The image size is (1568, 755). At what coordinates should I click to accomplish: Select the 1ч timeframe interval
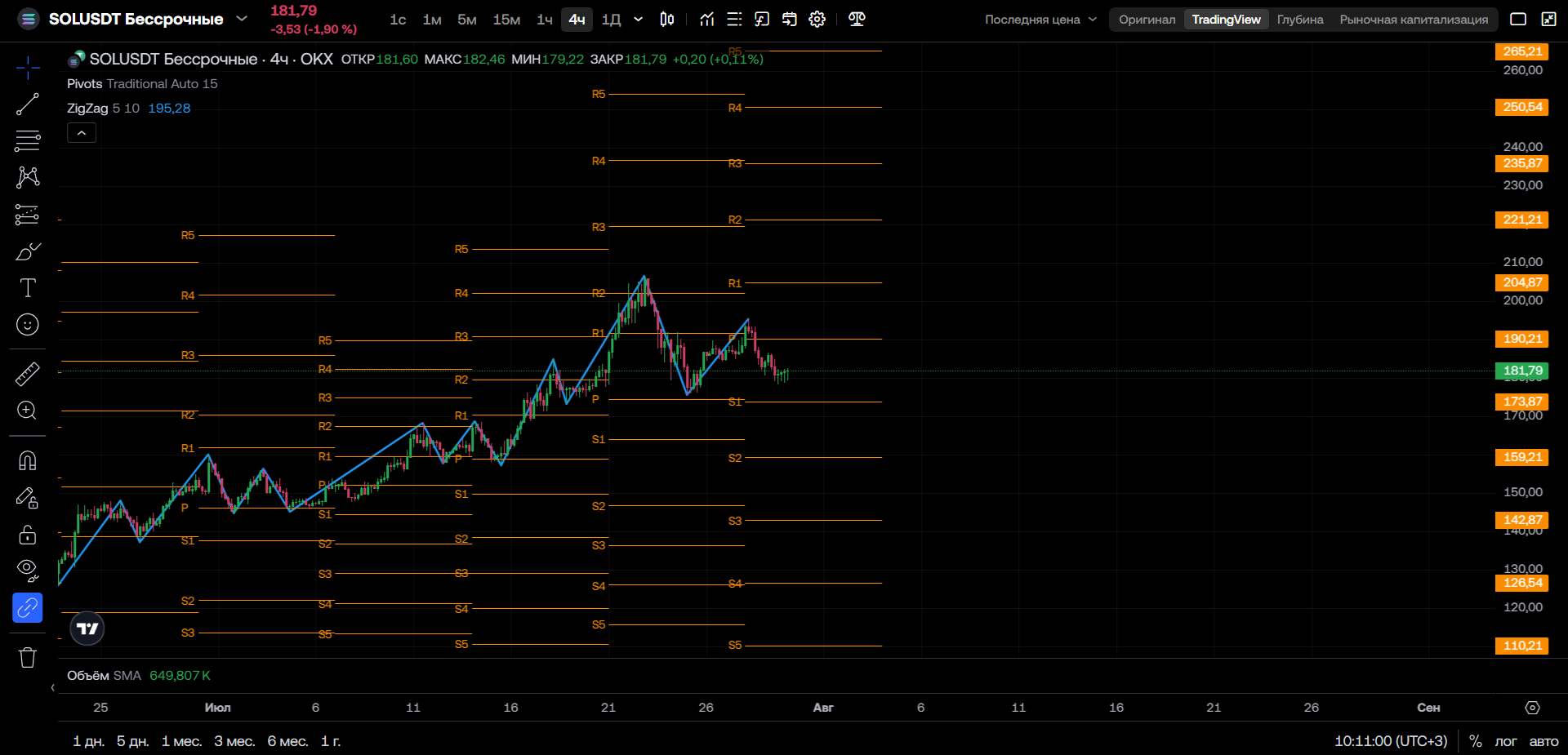545,19
